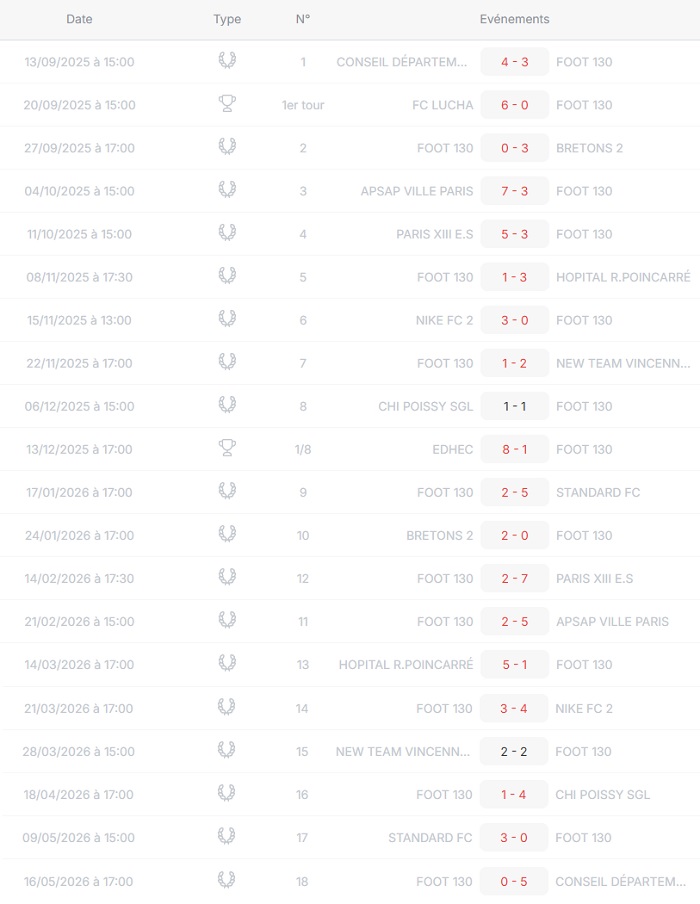Select the Date column header
This screenshot has height=904, width=700.
pyautogui.click(x=79, y=19)
